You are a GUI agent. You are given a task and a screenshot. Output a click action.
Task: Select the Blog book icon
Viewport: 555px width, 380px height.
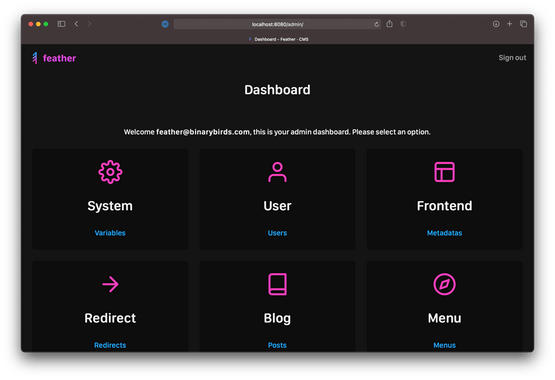click(x=278, y=284)
